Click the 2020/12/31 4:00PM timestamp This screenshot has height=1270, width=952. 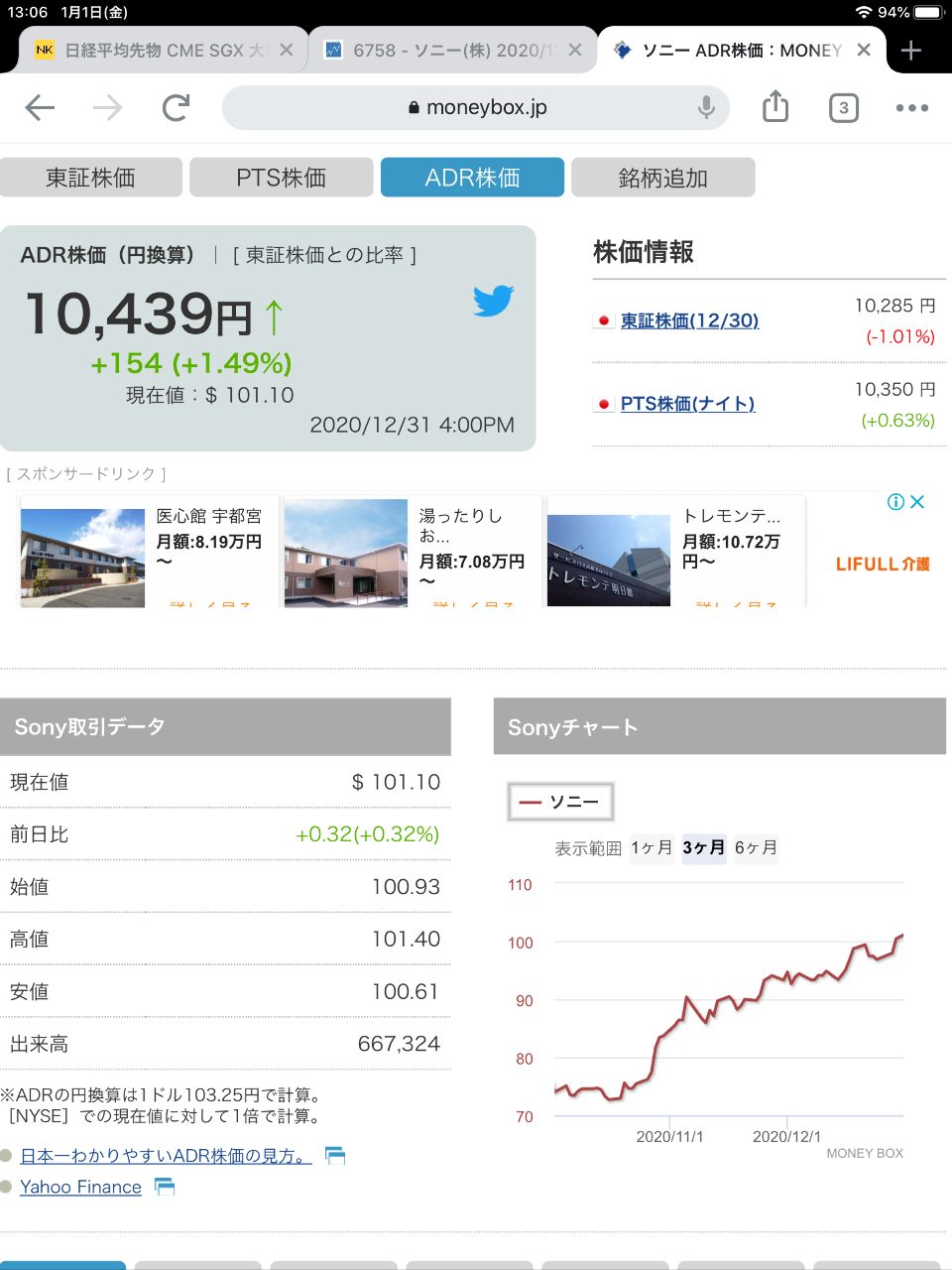pyautogui.click(x=413, y=425)
